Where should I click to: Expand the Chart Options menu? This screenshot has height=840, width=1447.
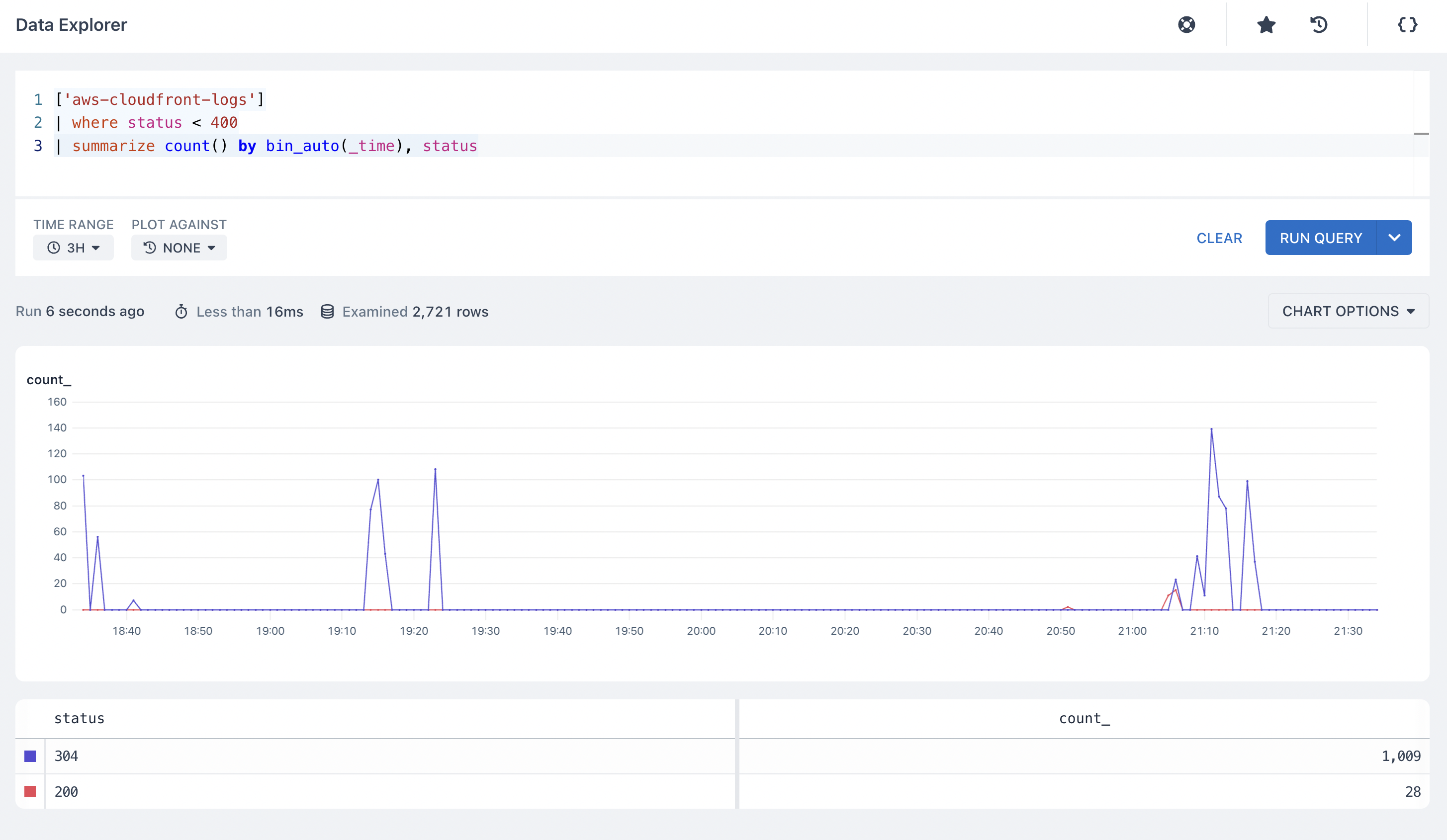pos(1348,311)
